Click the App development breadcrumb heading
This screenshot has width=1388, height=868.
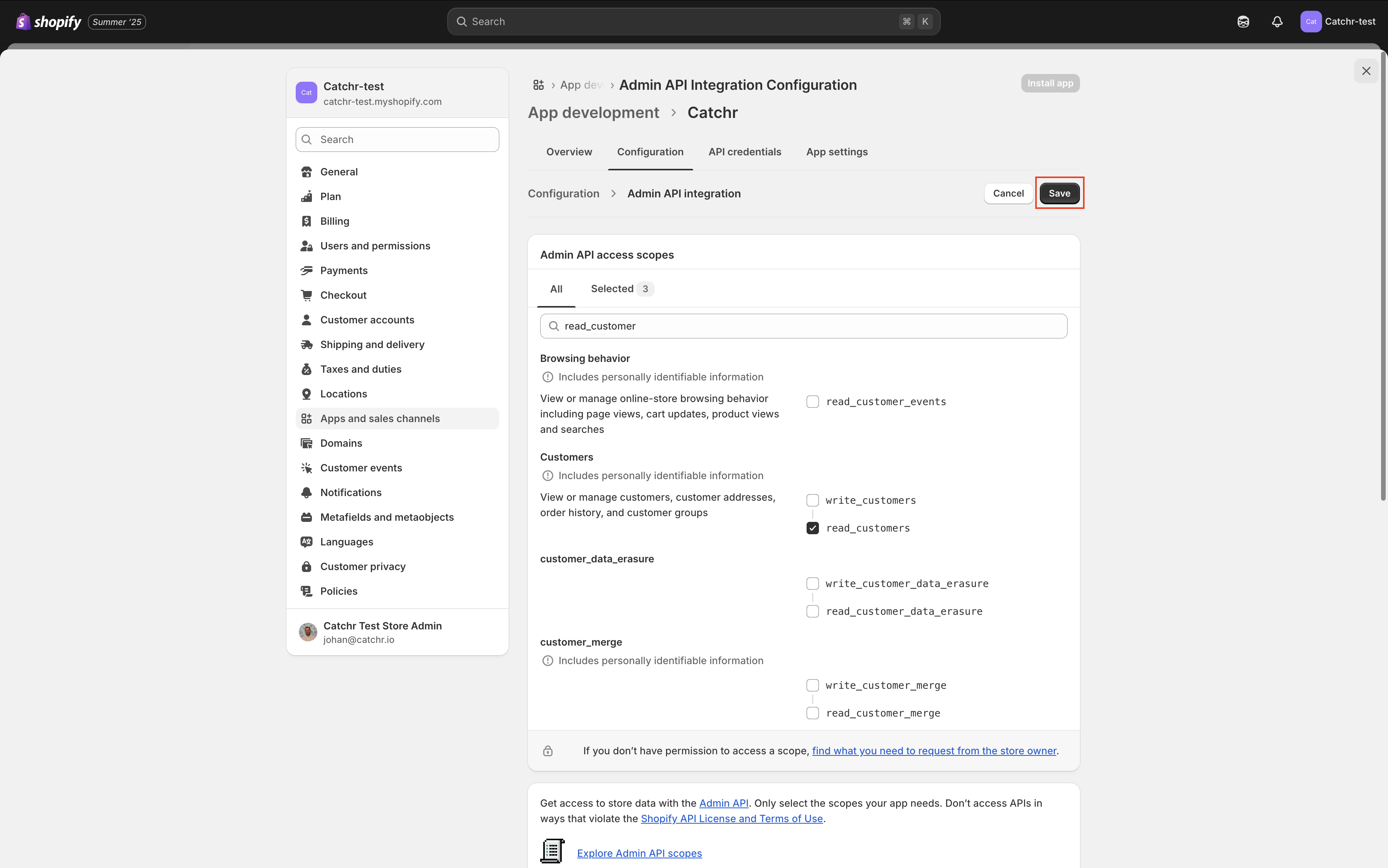(593, 113)
